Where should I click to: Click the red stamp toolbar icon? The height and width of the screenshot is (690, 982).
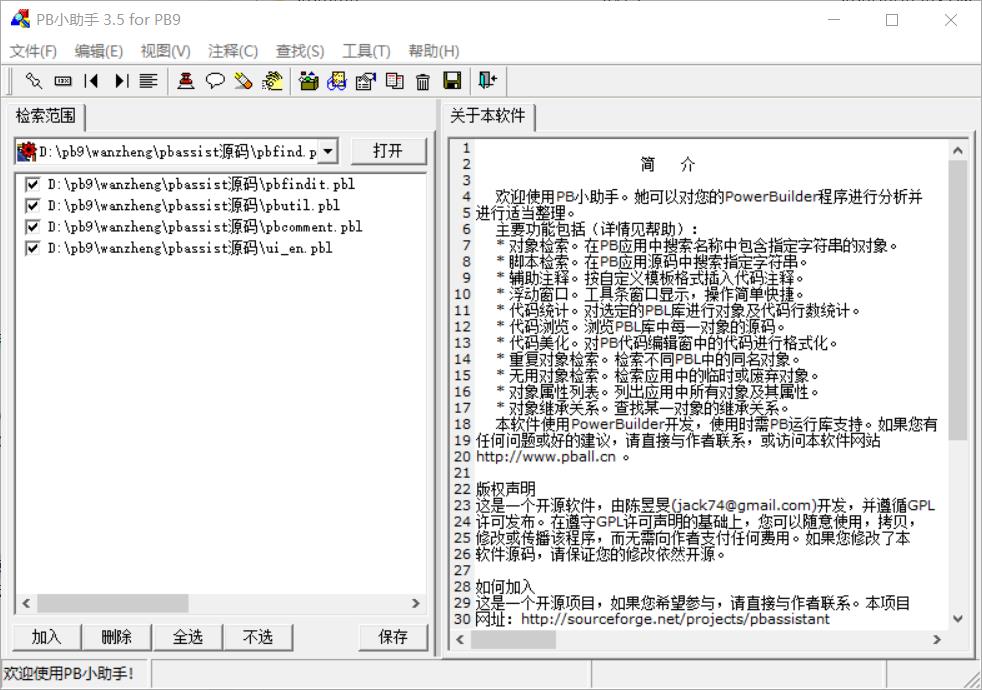[x=185, y=81]
